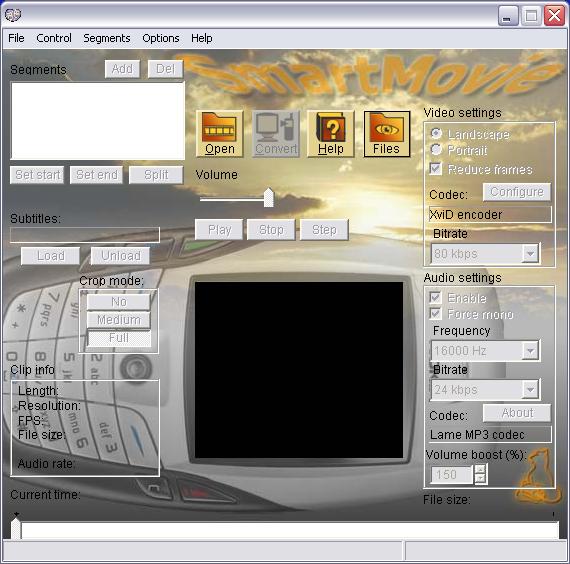Close the SmartMovie window
This screenshot has height=564, width=570.
coord(554,15)
